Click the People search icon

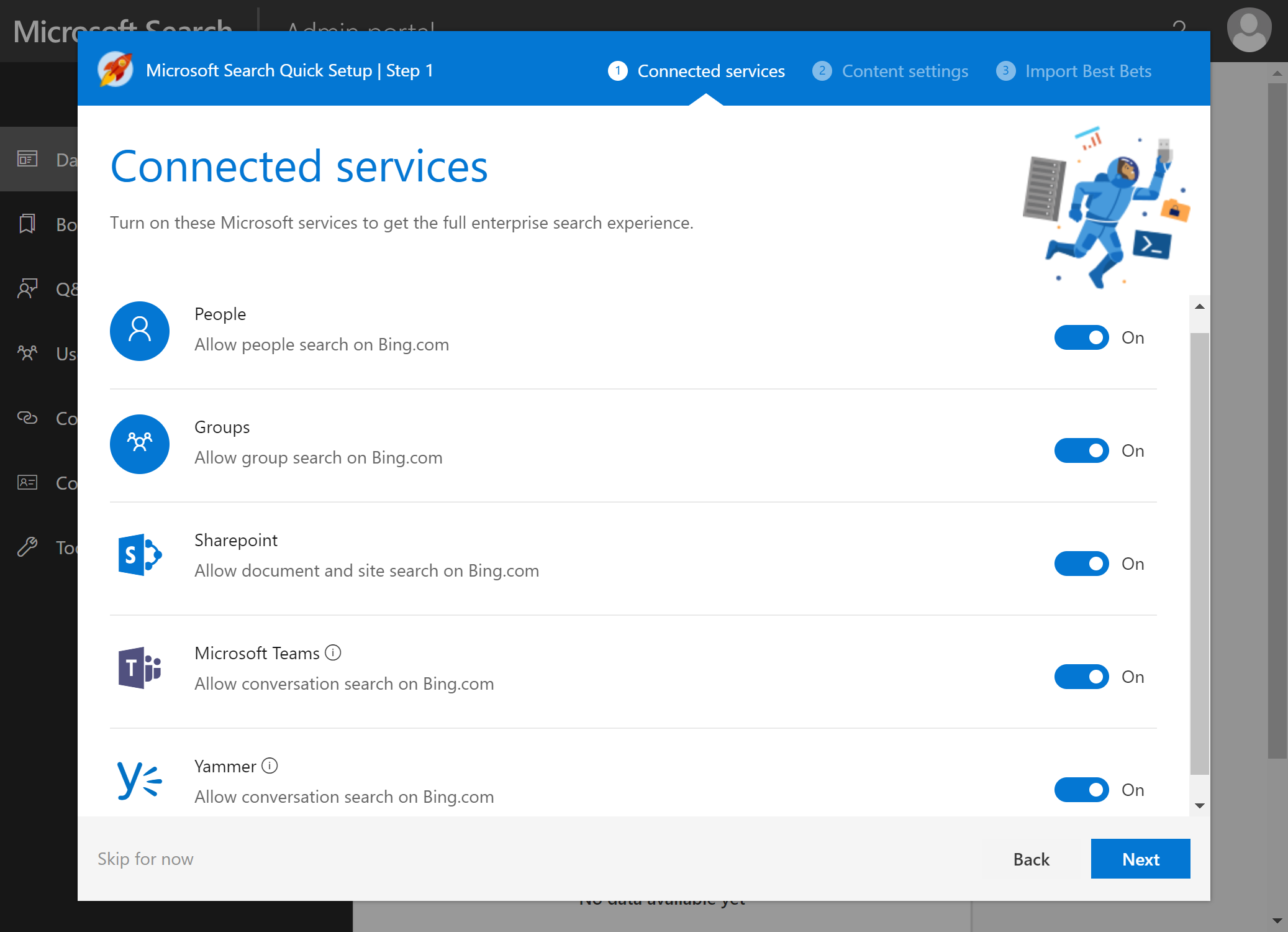tap(140, 329)
